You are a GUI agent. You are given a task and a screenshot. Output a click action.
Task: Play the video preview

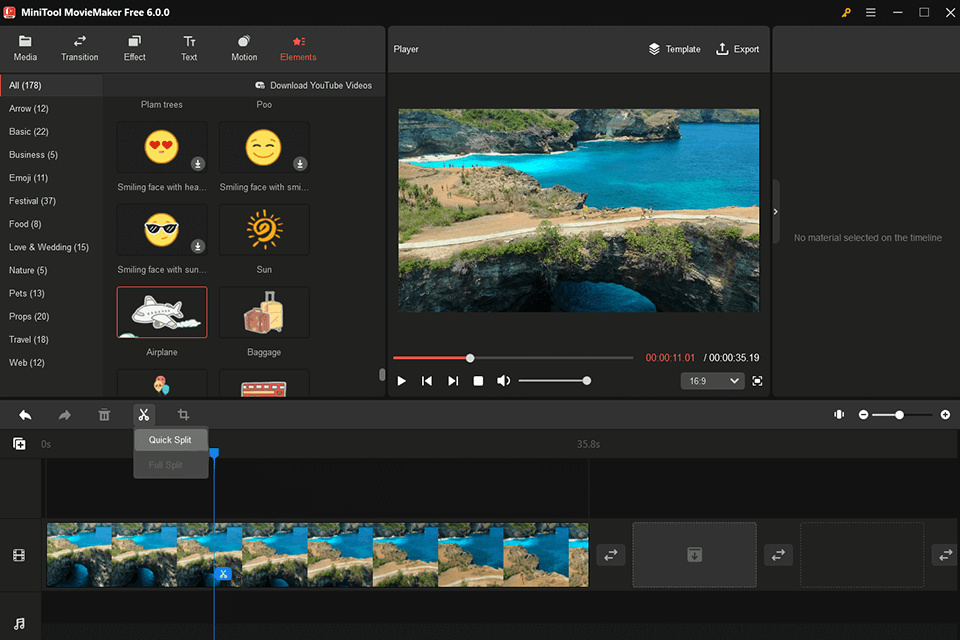[401, 381]
